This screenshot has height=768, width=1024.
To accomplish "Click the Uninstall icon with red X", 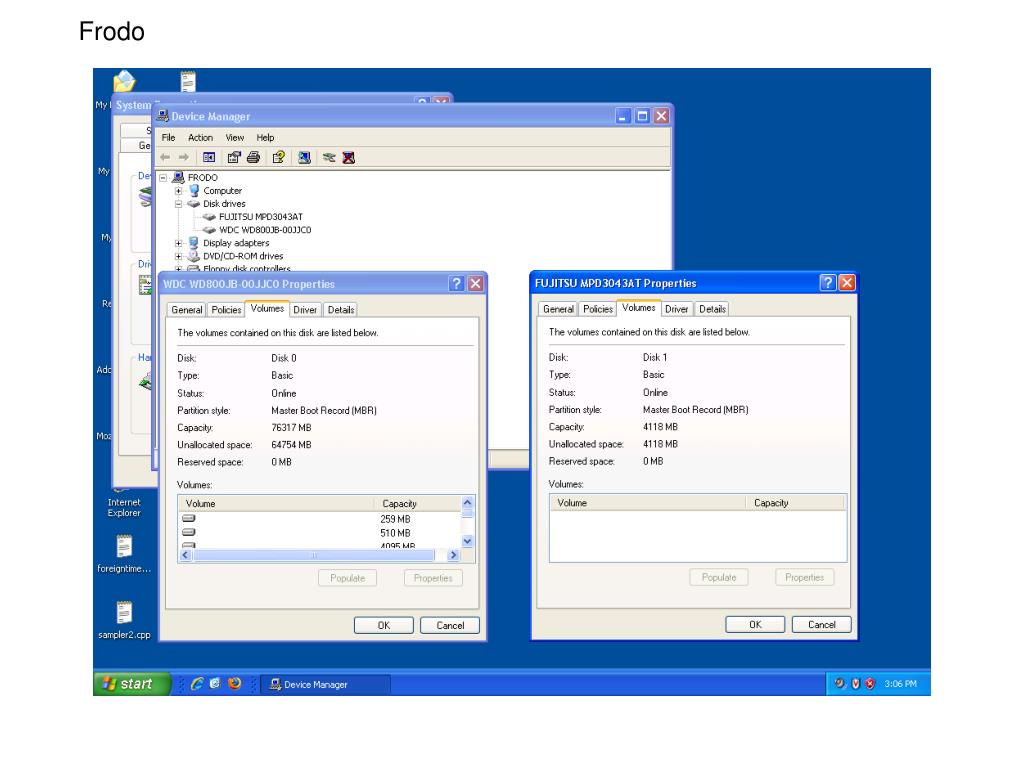I will (x=349, y=157).
